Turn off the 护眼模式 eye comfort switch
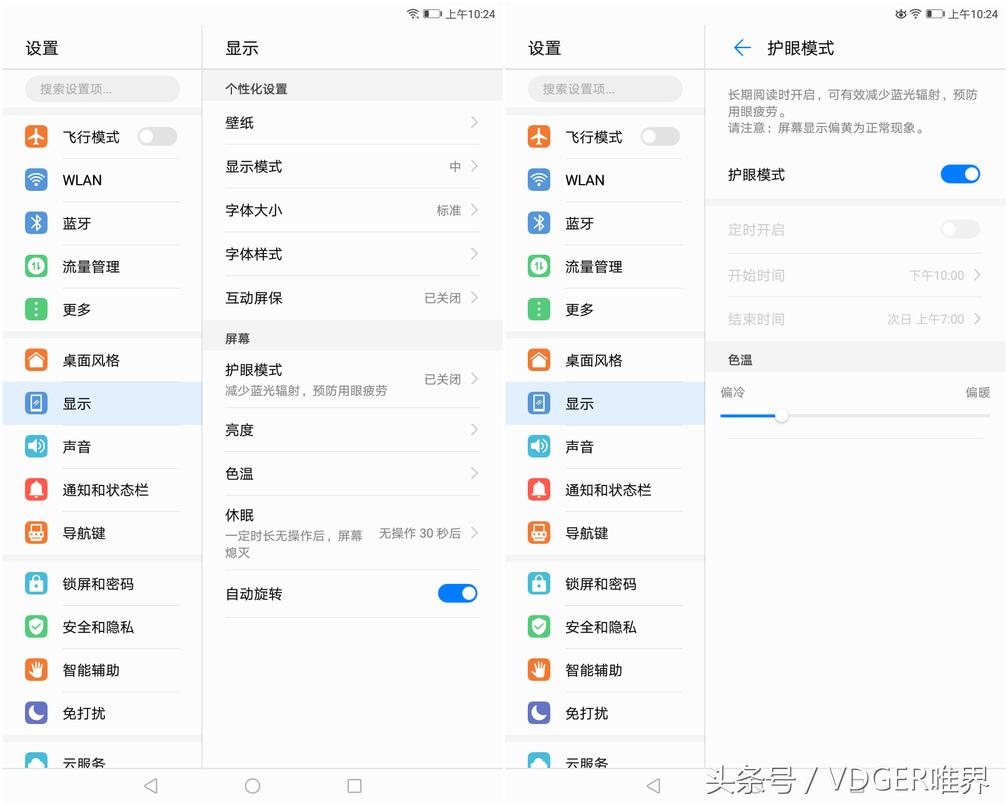Screen dimensions: 1008x806 960,173
